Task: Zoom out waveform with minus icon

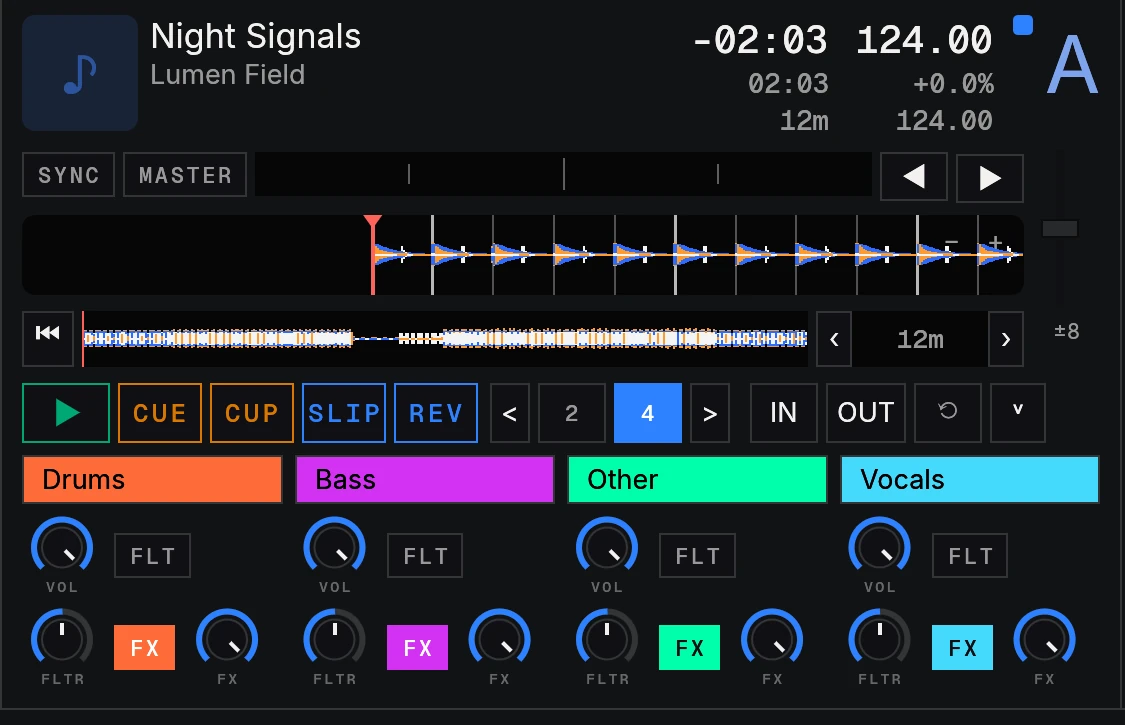Action: pyautogui.click(x=951, y=243)
